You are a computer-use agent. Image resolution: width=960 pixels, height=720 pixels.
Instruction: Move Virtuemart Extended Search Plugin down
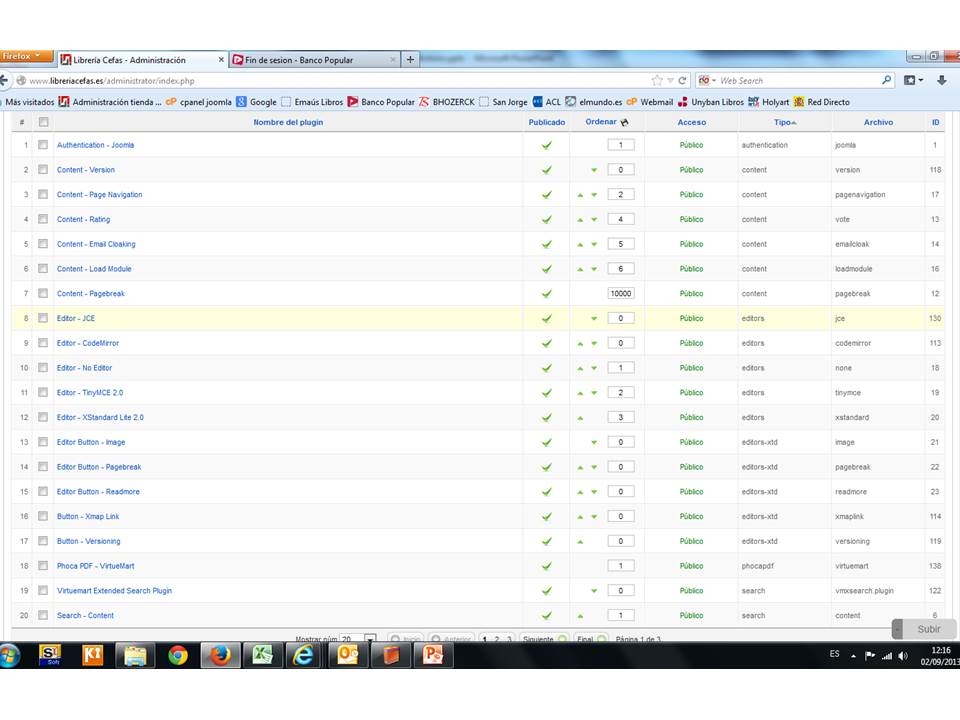tap(594, 591)
